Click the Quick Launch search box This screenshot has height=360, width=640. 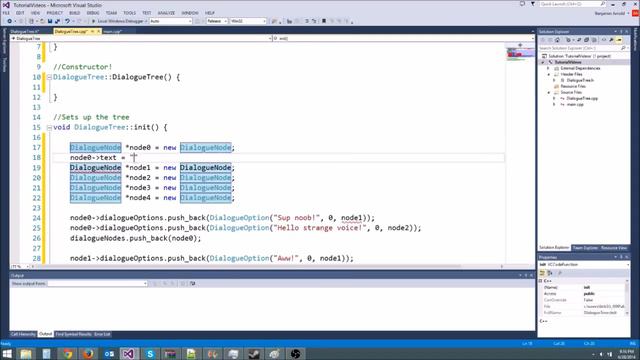572,4
